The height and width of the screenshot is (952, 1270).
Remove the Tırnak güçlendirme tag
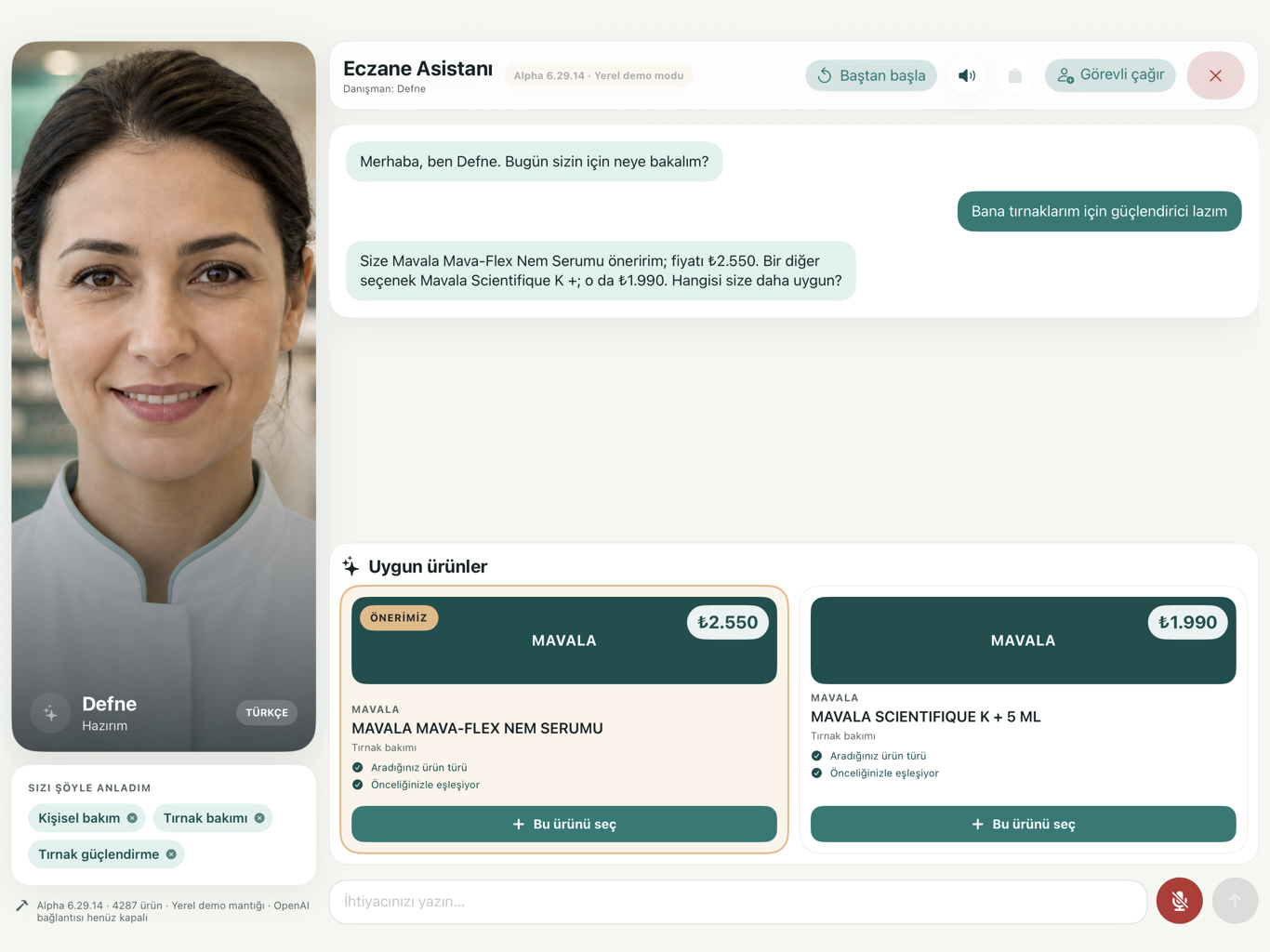point(171,854)
